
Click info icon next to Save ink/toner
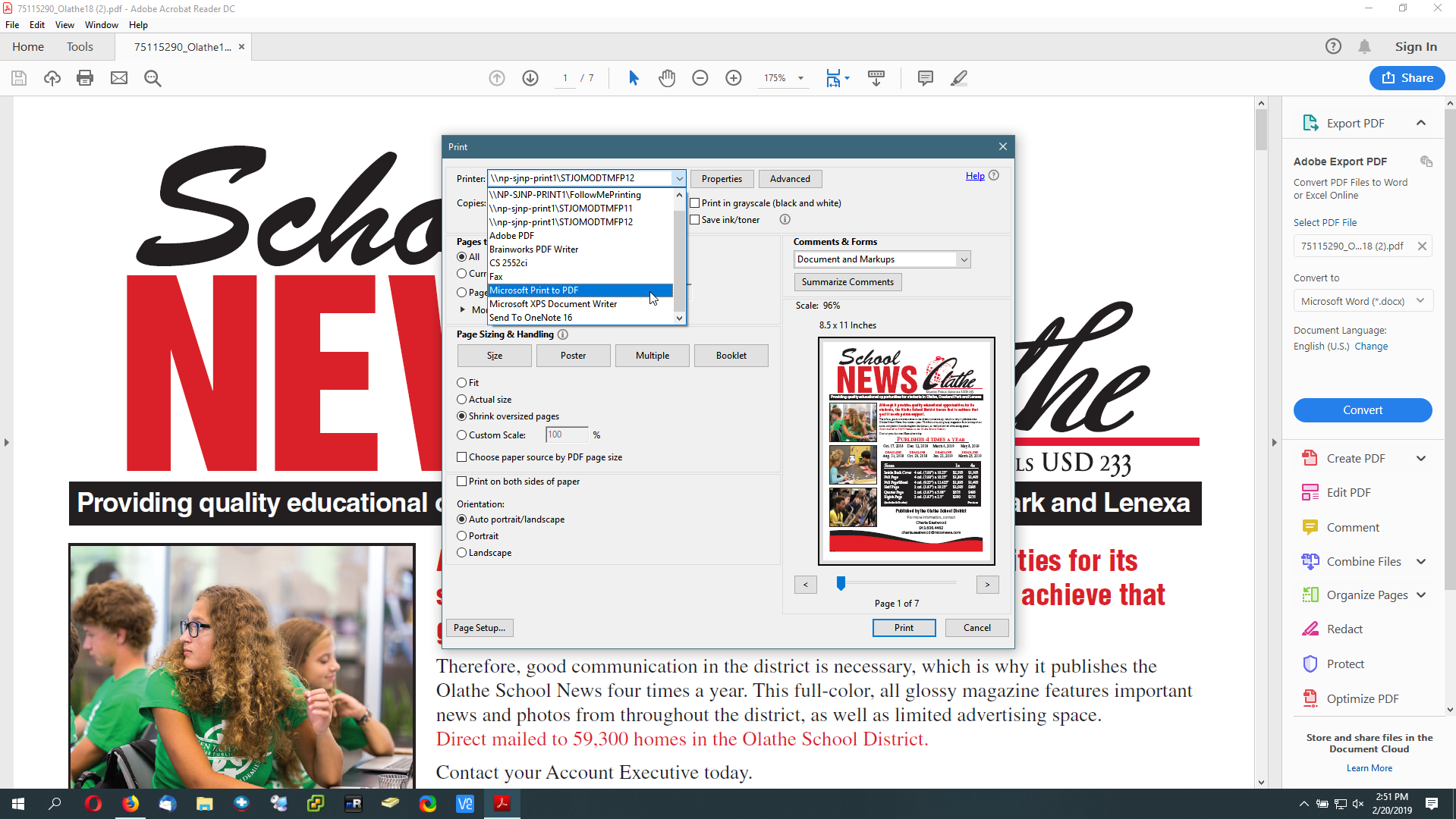[785, 220]
